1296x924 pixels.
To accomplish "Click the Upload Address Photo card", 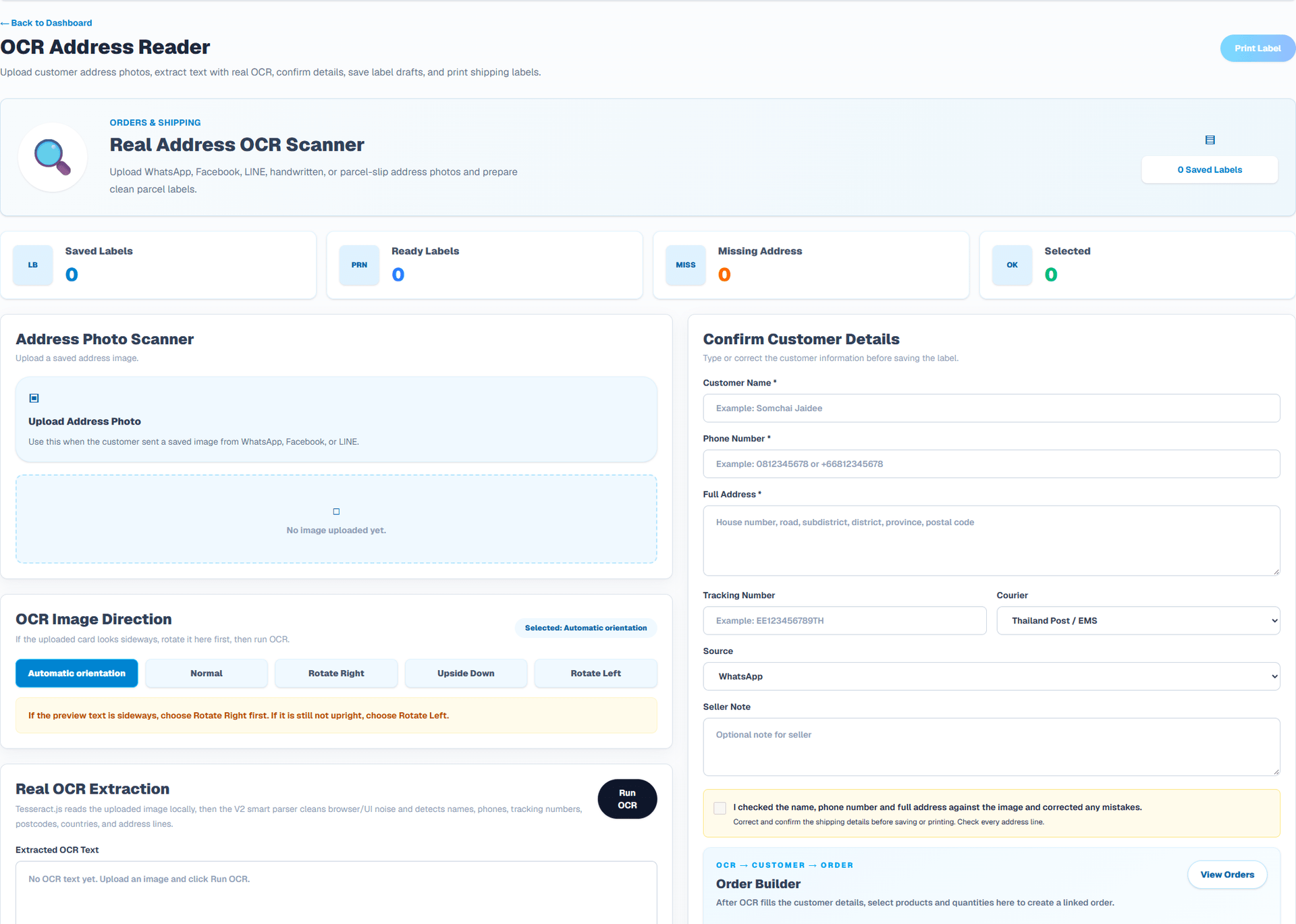I will point(336,419).
